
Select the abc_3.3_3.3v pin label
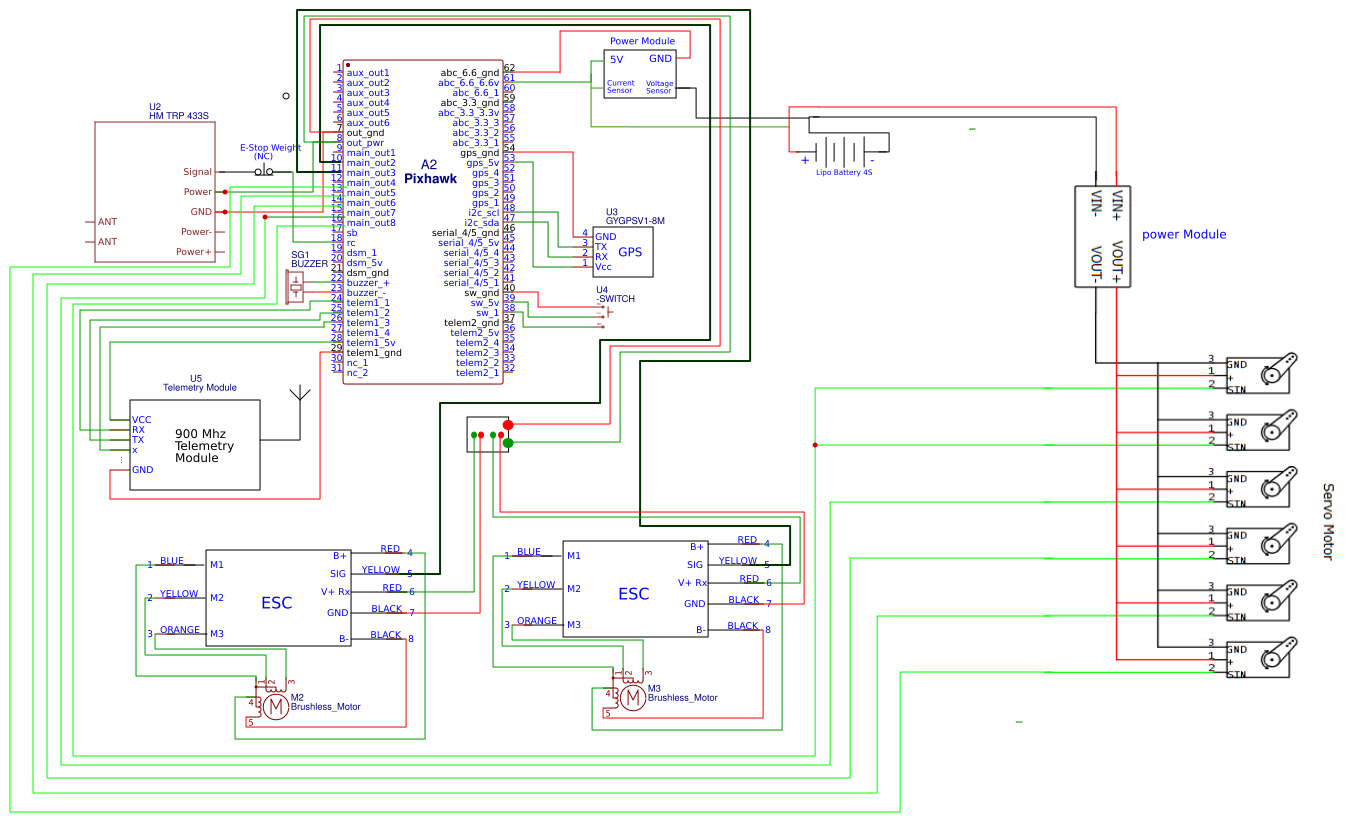(x=469, y=113)
